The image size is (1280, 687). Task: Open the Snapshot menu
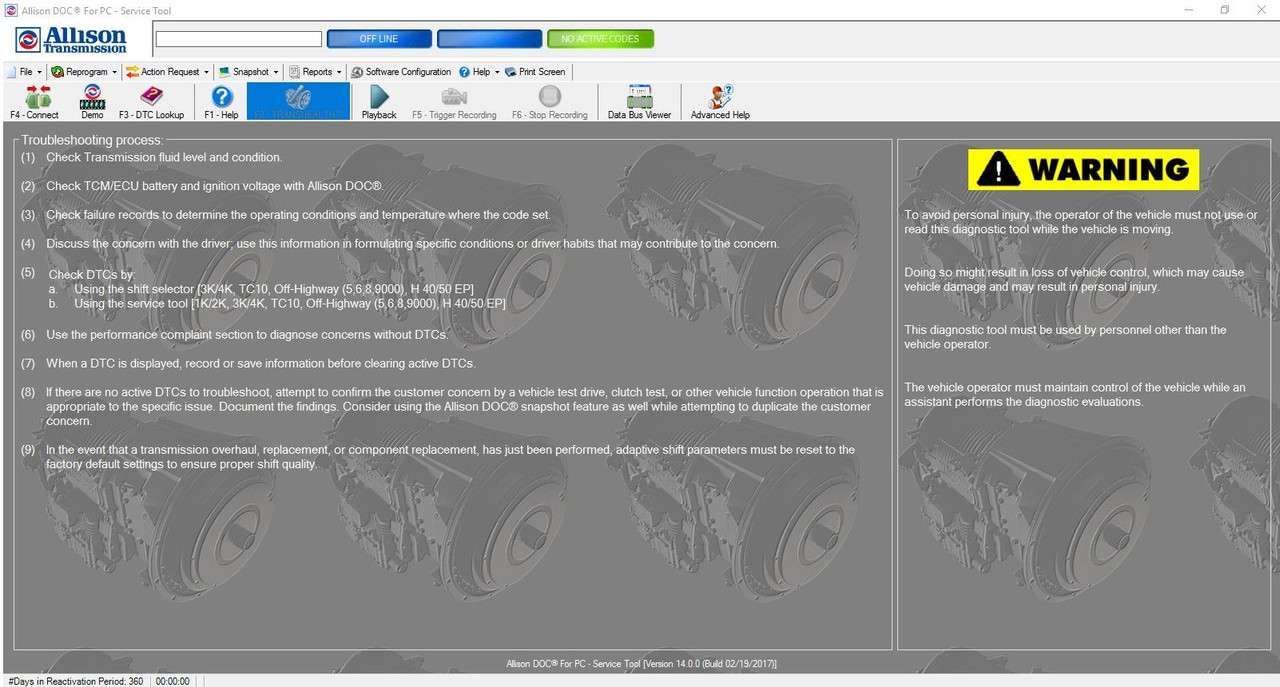[x=248, y=72]
